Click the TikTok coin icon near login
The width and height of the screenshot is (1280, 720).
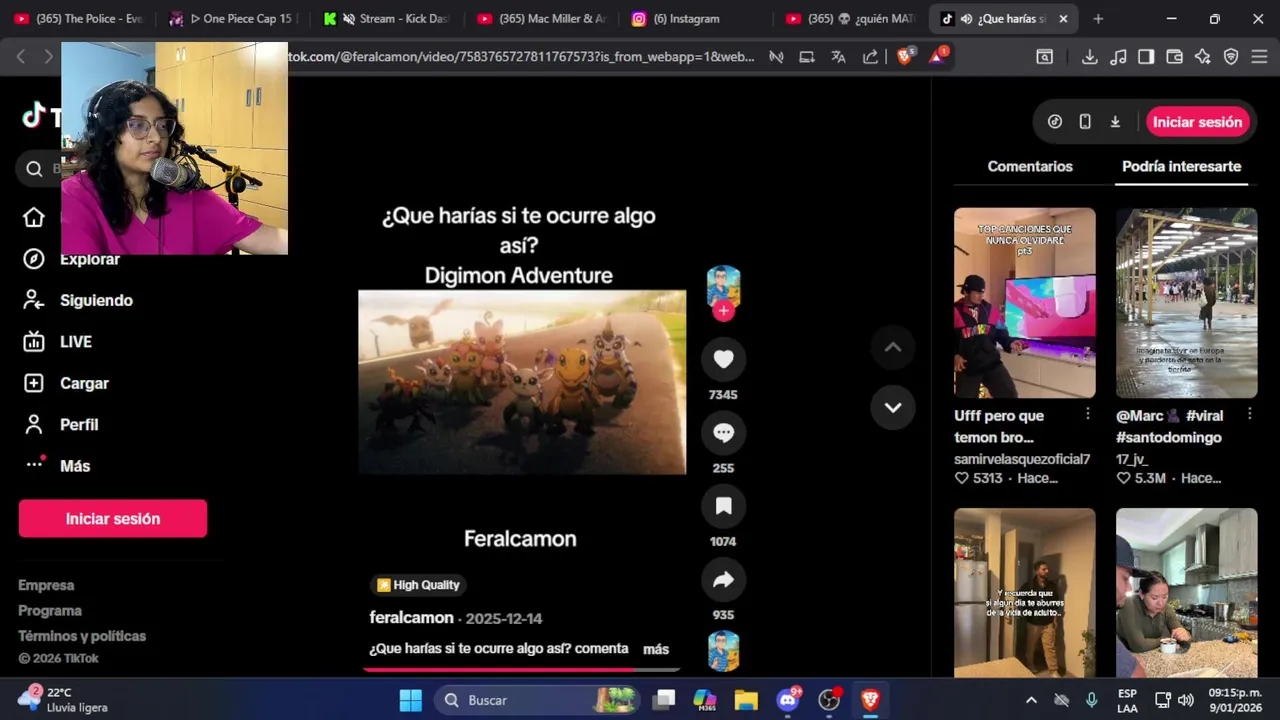(x=1055, y=122)
